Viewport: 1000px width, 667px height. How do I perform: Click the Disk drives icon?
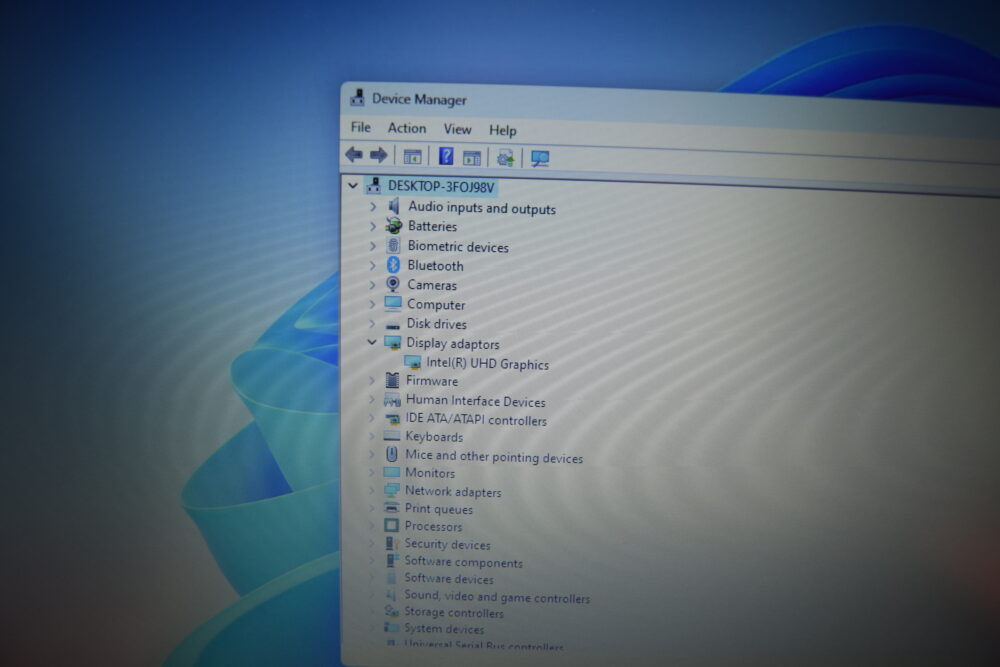pos(393,324)
